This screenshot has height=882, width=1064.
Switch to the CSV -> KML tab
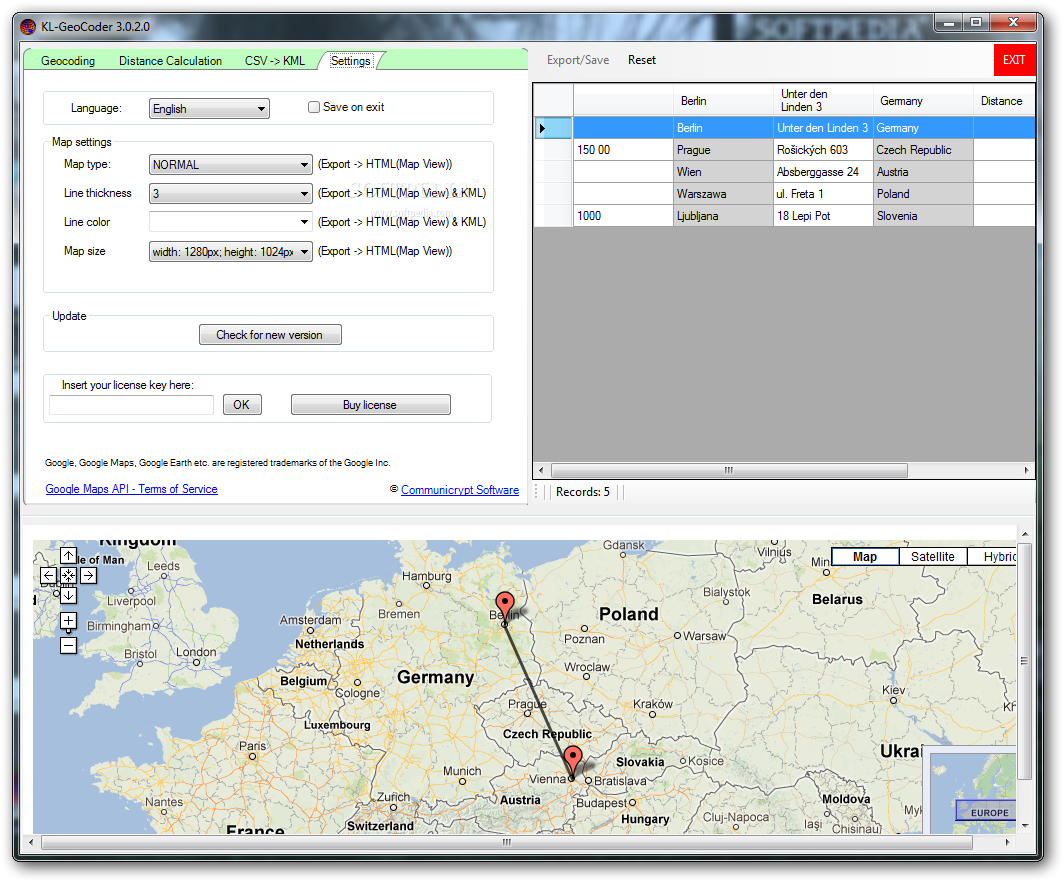pyautogui.click(x=275, y=61)
